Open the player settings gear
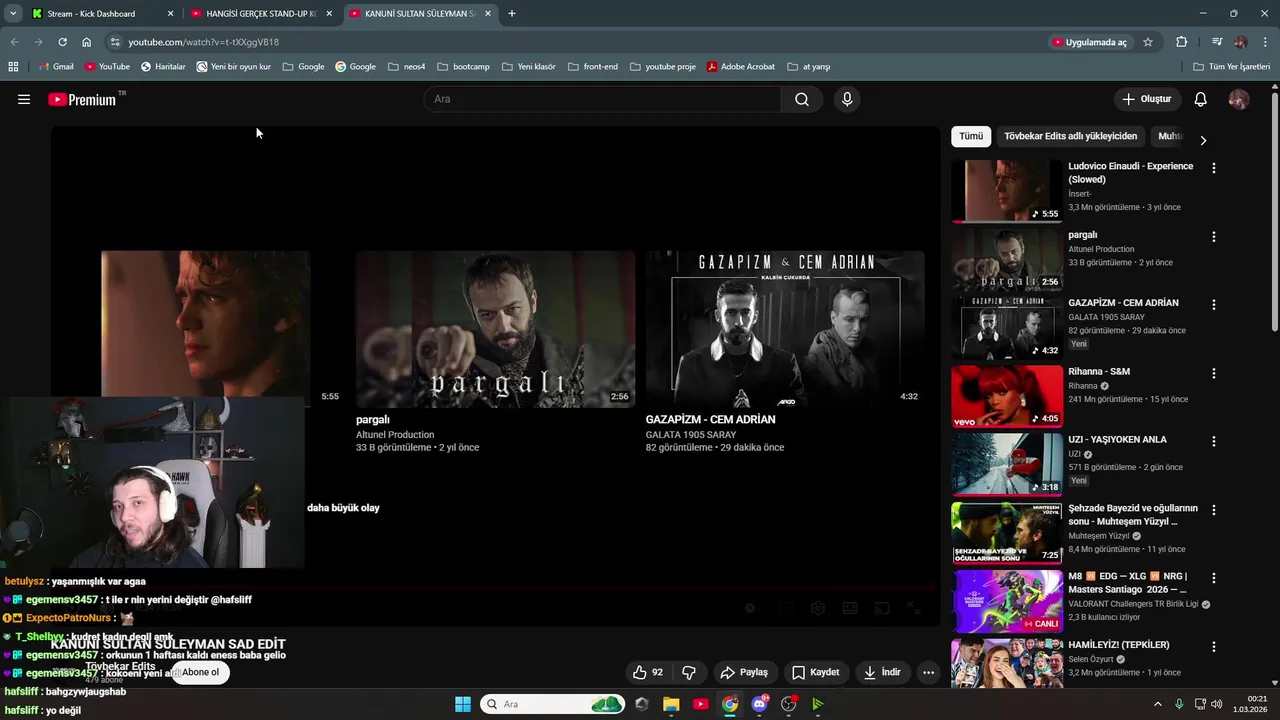The width and height of the screenshot is (1280, 720). (817, 608)
